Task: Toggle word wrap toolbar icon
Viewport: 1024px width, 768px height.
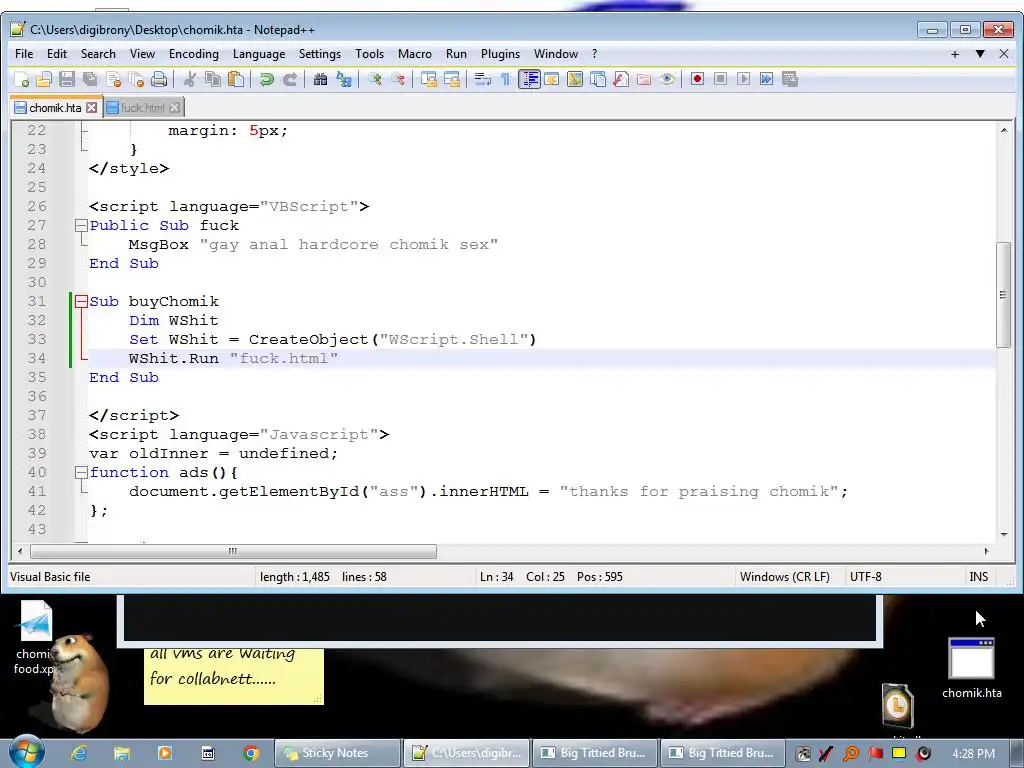Action: pos(483,80)
